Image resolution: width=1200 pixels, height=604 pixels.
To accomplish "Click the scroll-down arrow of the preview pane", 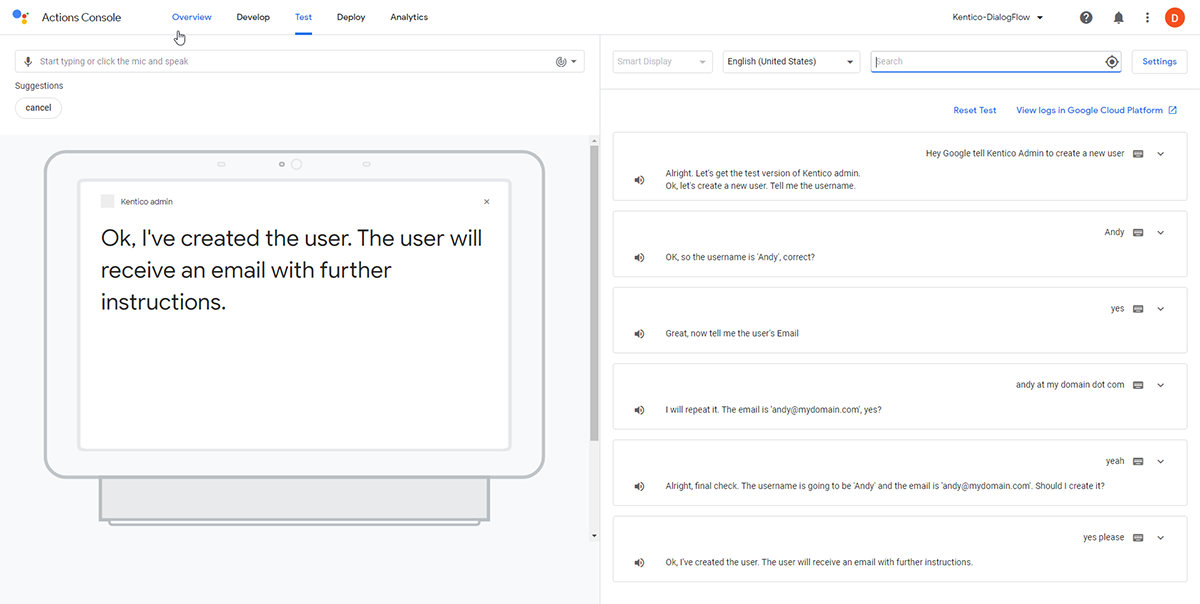I will (x=594, y=536).
